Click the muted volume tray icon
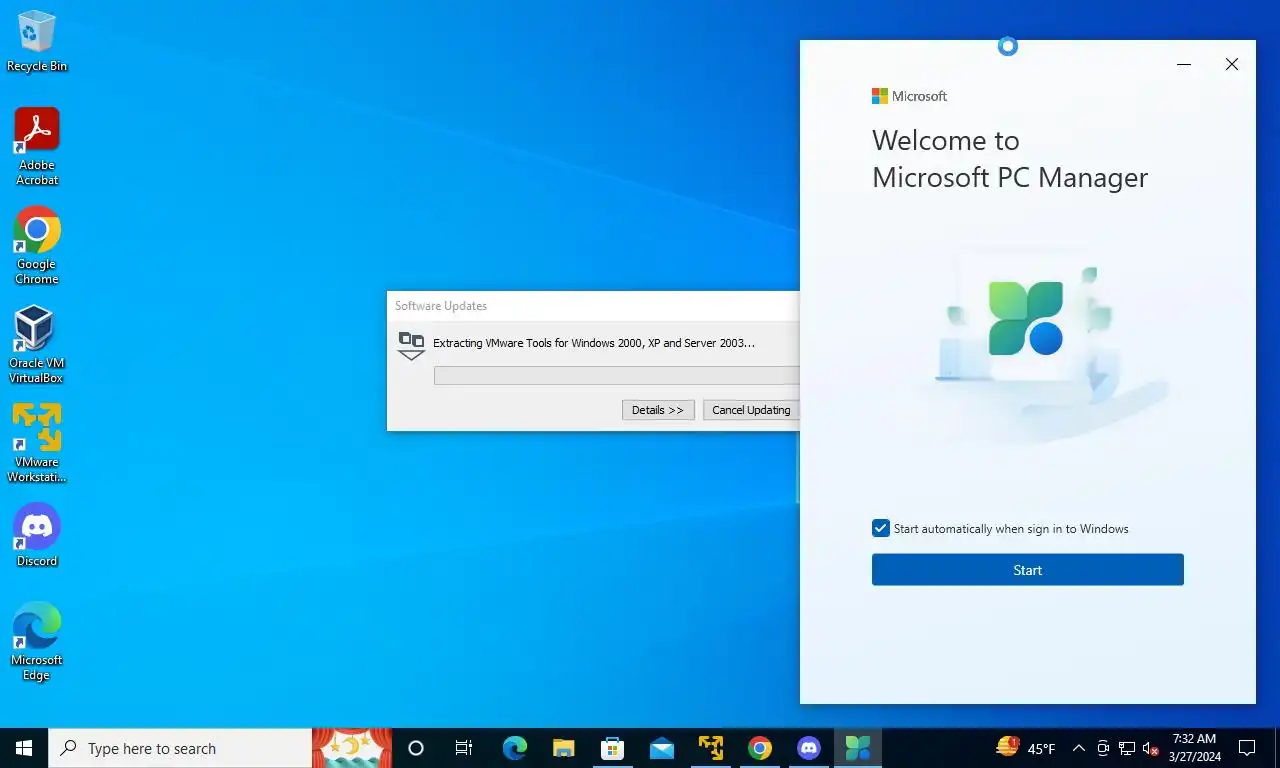Image resolution: width=1280 pixels, height=768 pixels. [x=1150, y=748]
